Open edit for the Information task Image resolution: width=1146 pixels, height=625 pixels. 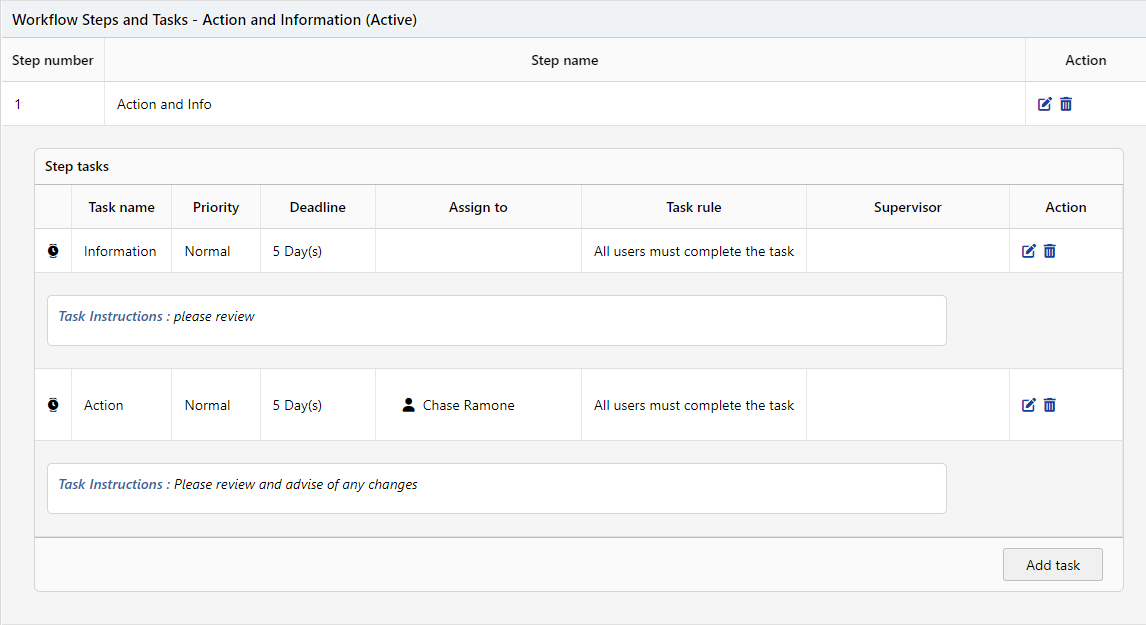click(x=1028, y=251)
